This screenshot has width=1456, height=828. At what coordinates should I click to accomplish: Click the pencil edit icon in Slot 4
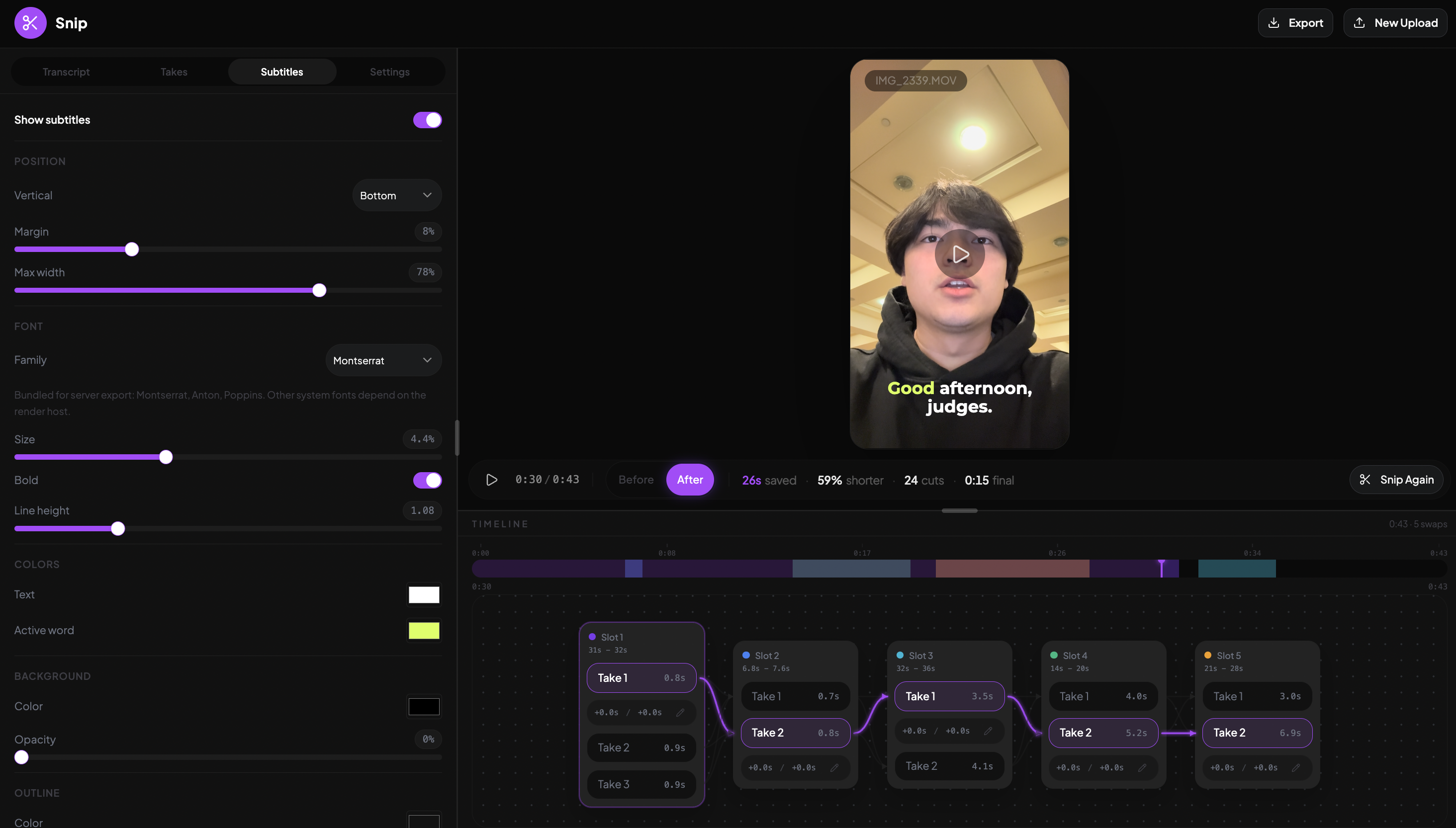click(1142, 768)
